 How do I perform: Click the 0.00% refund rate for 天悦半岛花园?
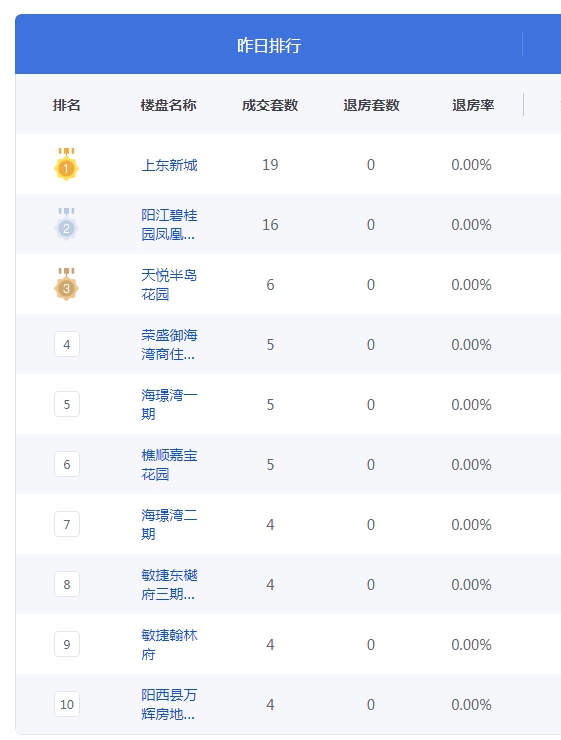pyautogui.click(x=471, y=285)
